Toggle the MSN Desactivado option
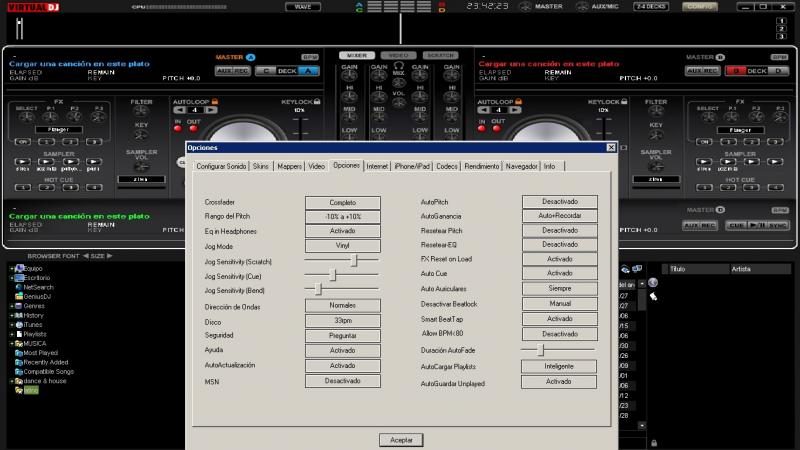This screenshot has height=450, width=800. (342, 381)
